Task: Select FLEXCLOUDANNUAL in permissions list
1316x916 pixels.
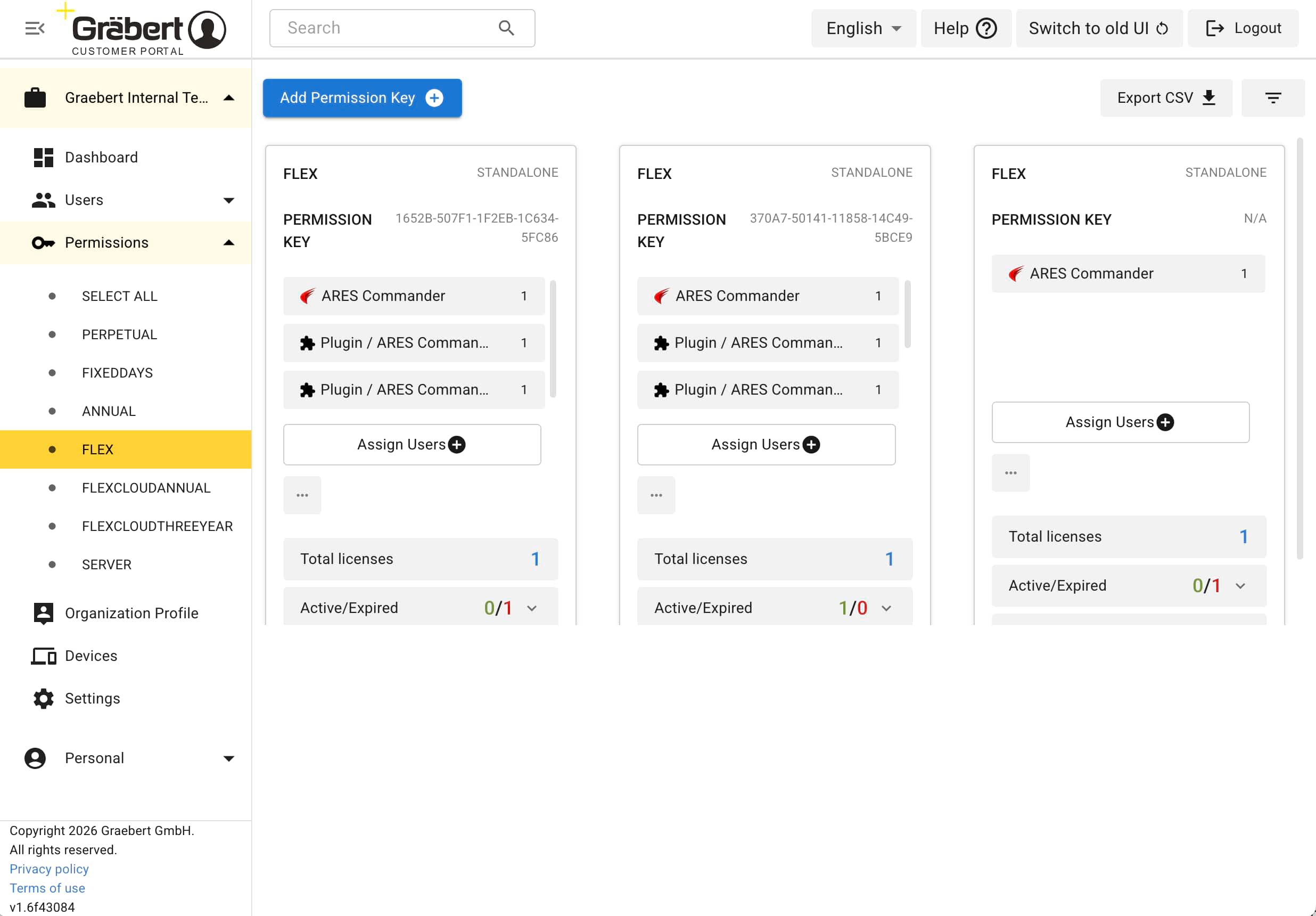Action: pyautogui.click(x=146, y=488)
